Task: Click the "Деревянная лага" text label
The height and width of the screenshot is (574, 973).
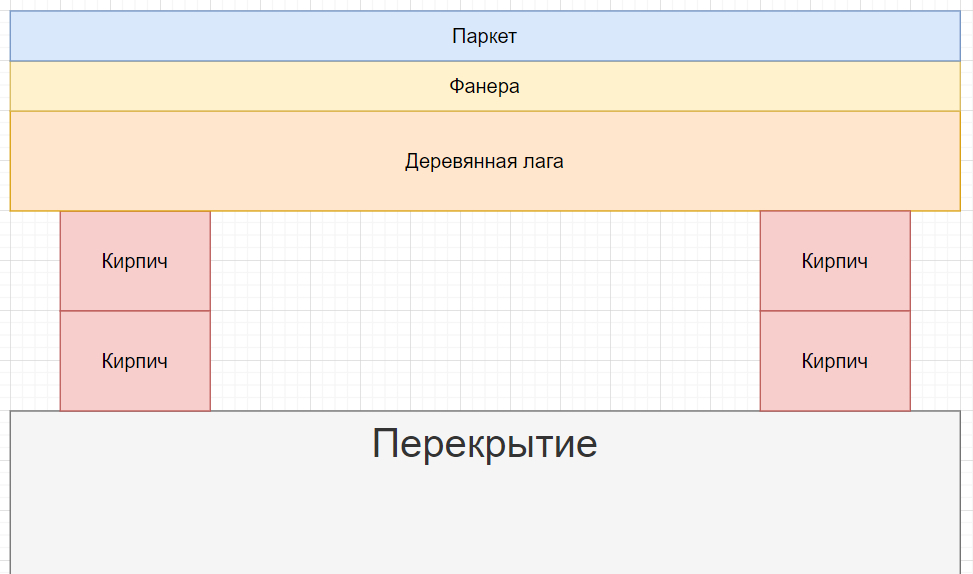Action: coord(484,161)
